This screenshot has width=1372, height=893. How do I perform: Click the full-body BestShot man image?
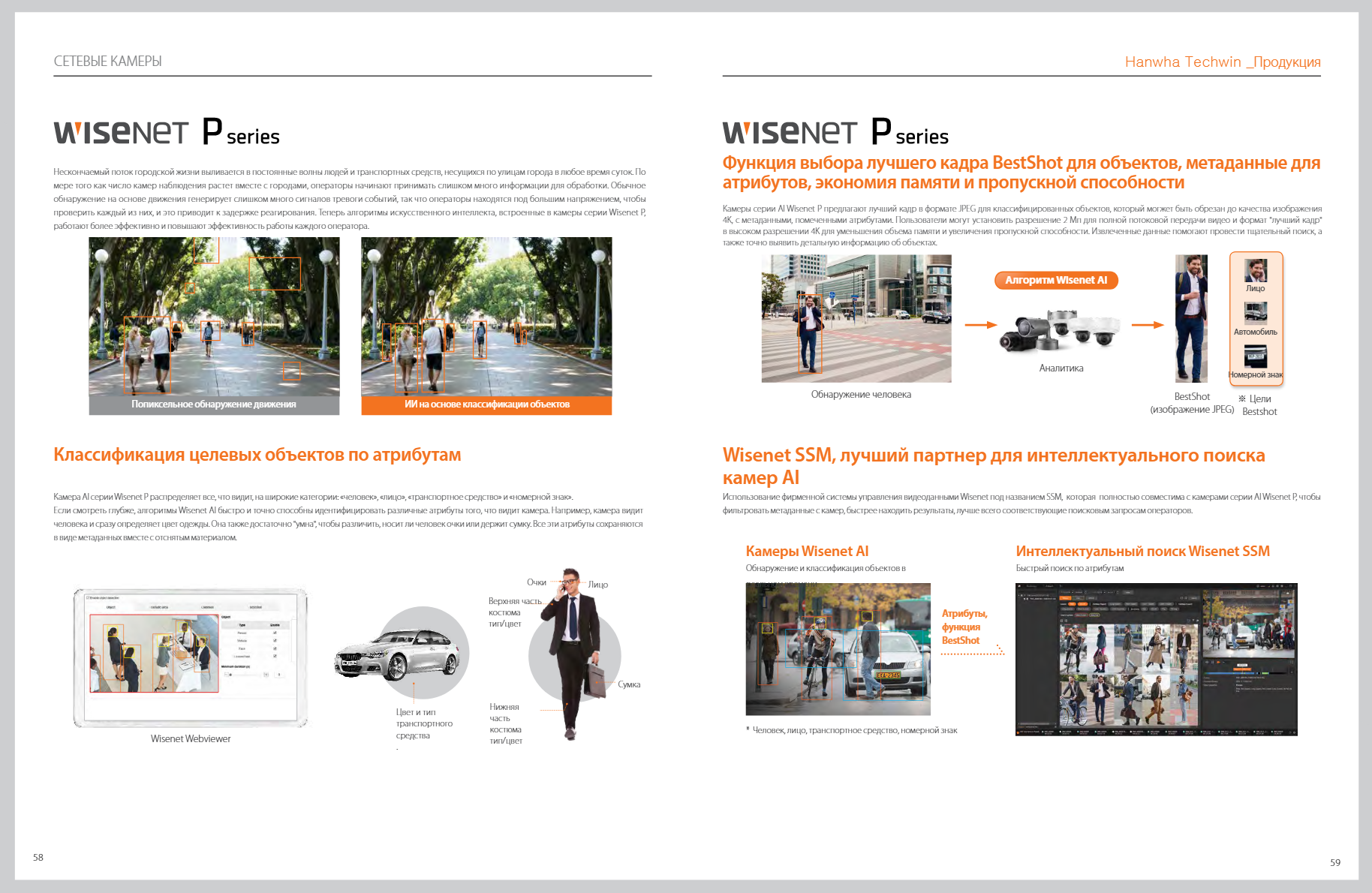(x=1191, y=318)
